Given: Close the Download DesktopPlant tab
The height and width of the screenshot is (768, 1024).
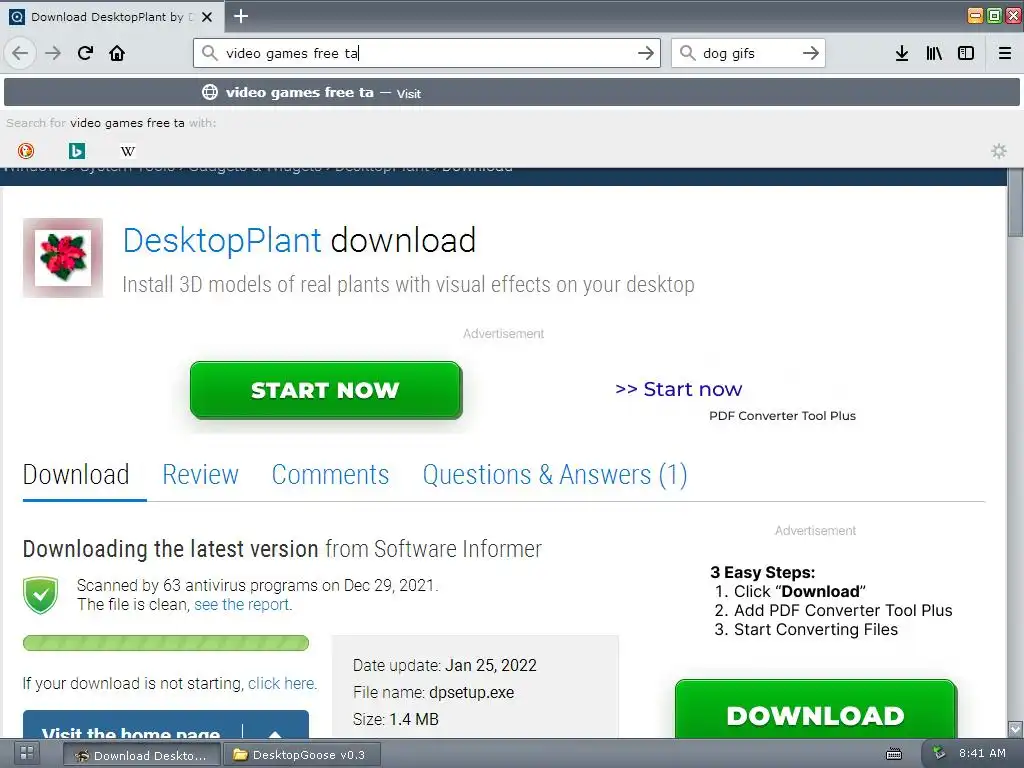Looking at the screenshot, I should coord(207,17).
